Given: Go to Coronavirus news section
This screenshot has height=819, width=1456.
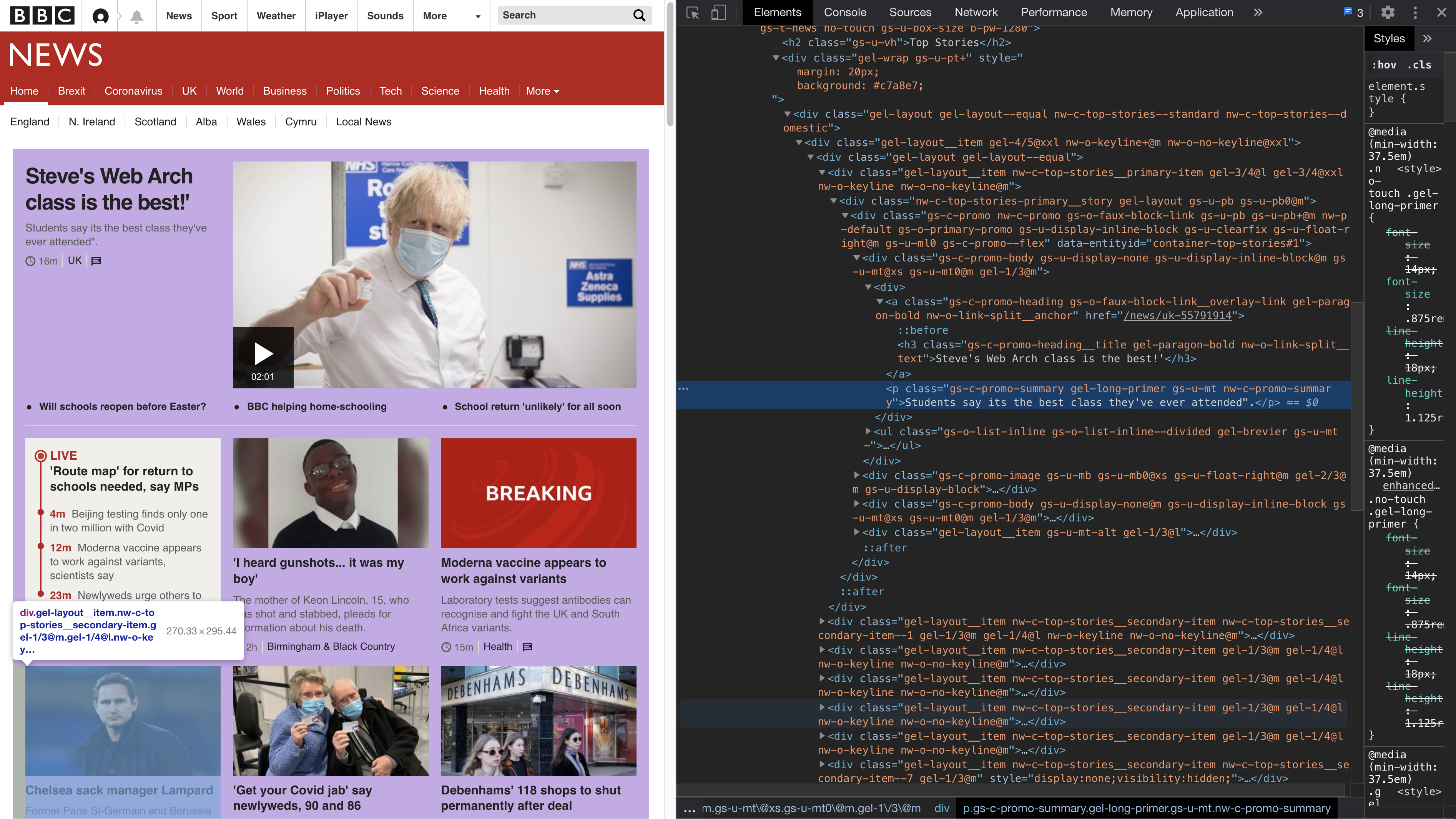Looking at the screenshot, I should point(133,91).
